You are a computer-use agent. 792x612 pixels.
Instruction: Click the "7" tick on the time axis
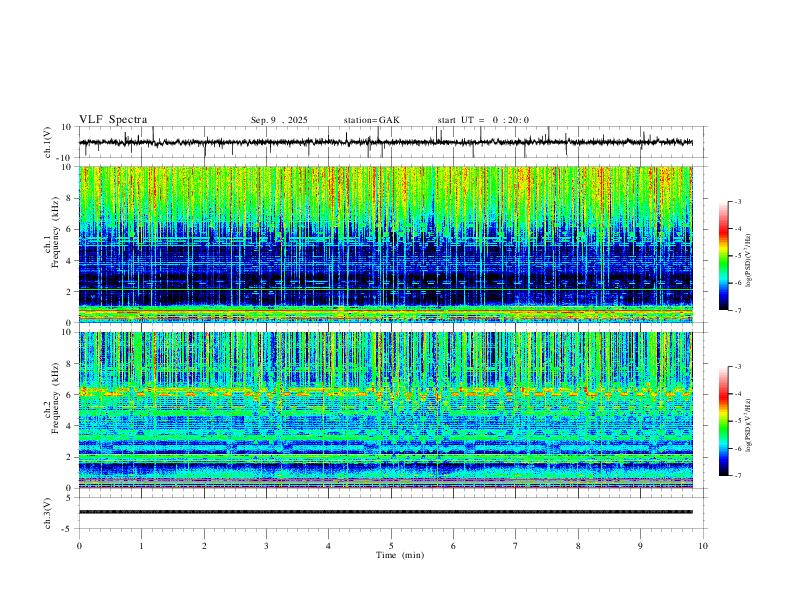click(516, 546)
